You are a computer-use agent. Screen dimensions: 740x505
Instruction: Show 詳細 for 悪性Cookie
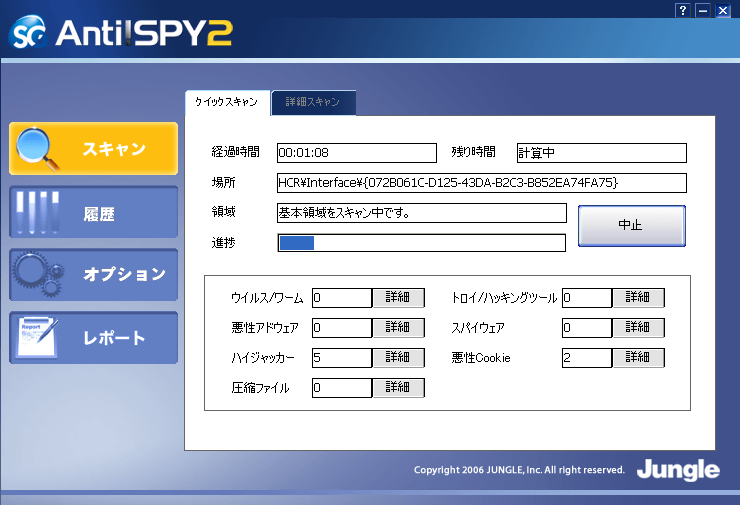pyautogui.click(x=638, y=357)
